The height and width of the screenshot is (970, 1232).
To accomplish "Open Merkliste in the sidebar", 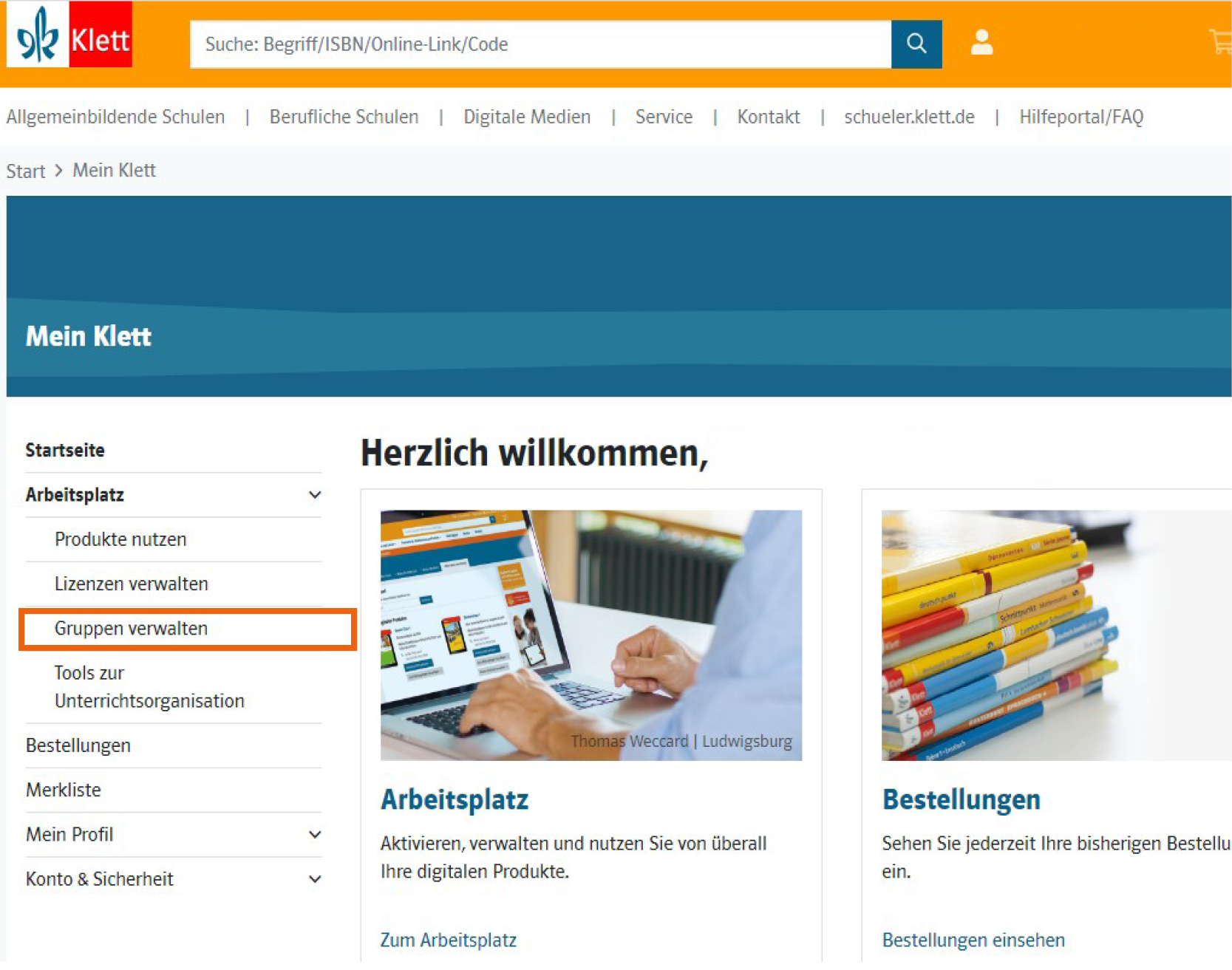I will pyautogui.click(x=64, y=790).
